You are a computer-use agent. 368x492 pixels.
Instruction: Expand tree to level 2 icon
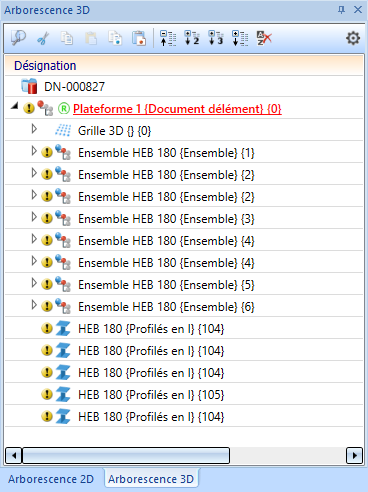pos(192,38)
